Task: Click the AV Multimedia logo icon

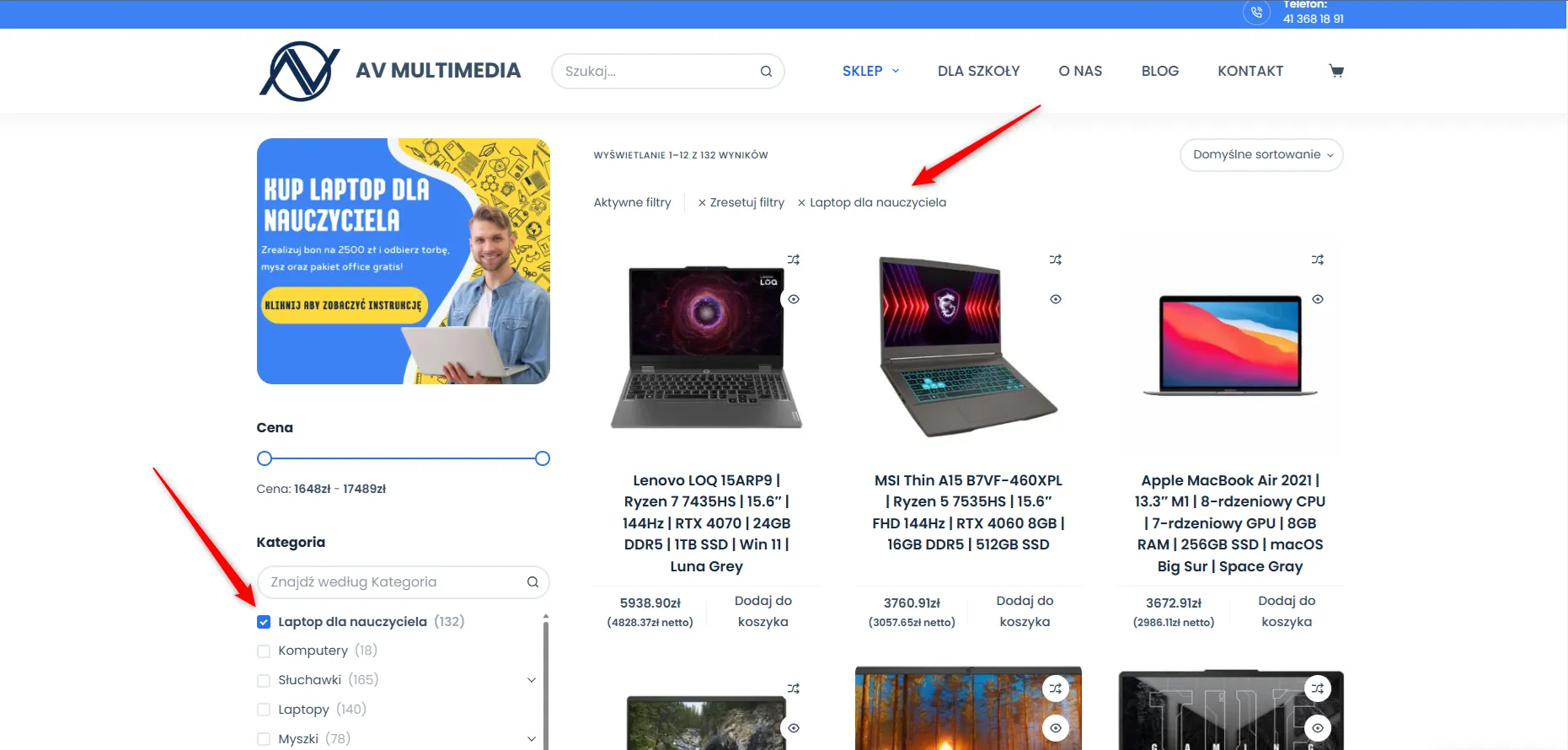Action: click(x=300, y=71)
